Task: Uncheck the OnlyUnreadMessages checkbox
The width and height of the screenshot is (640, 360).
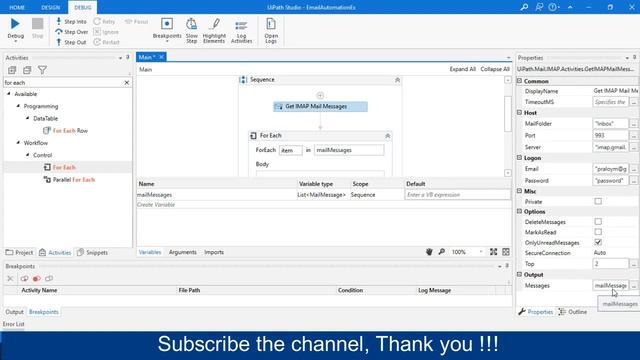Action: [598, 242]
